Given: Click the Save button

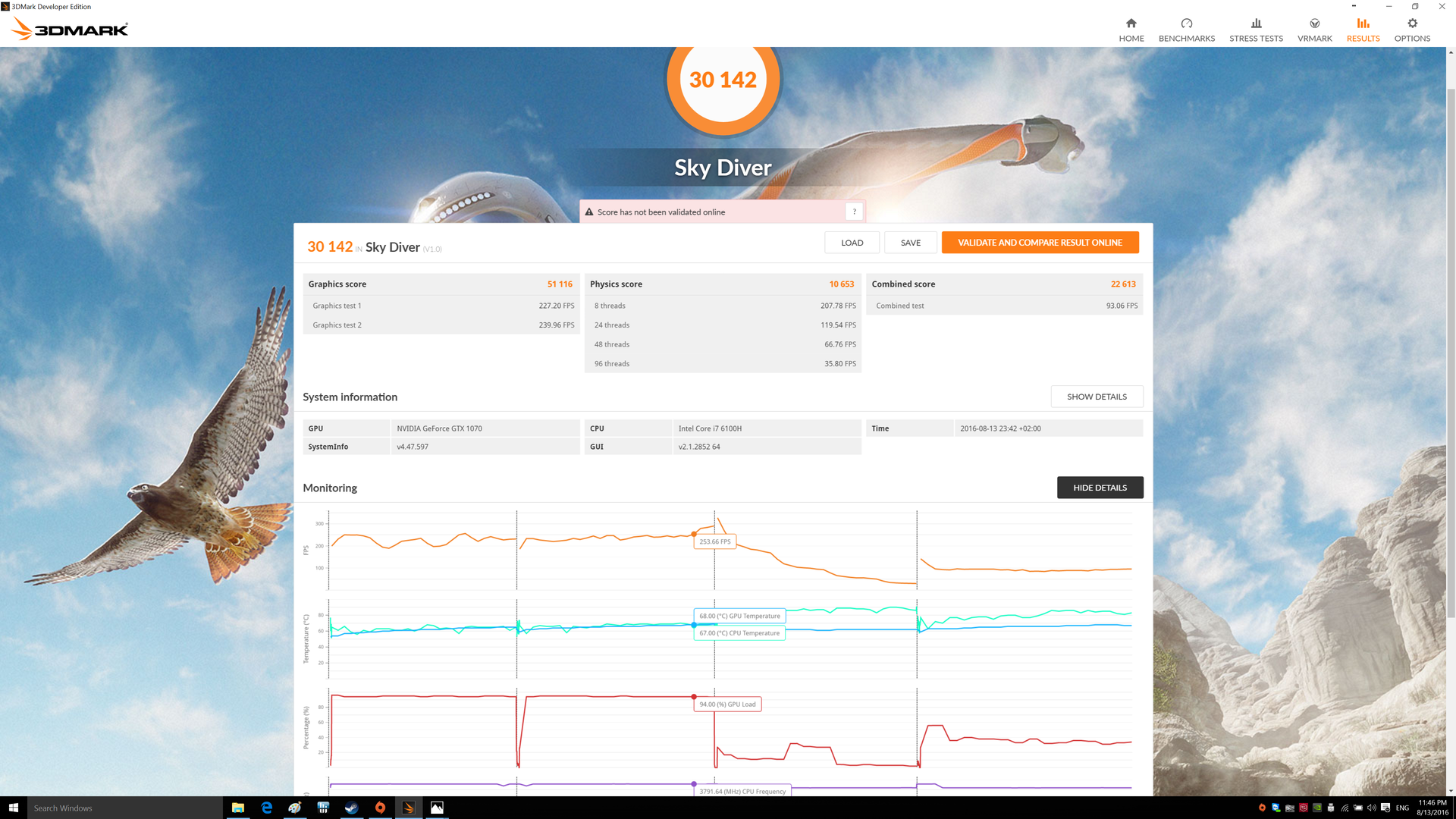Looking at the screenshot, I should (x=910, y=243).
